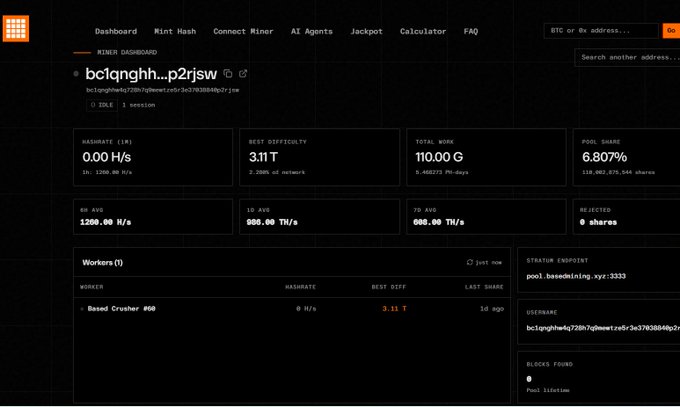Click the orange grid logo icon

coord(16,29)
